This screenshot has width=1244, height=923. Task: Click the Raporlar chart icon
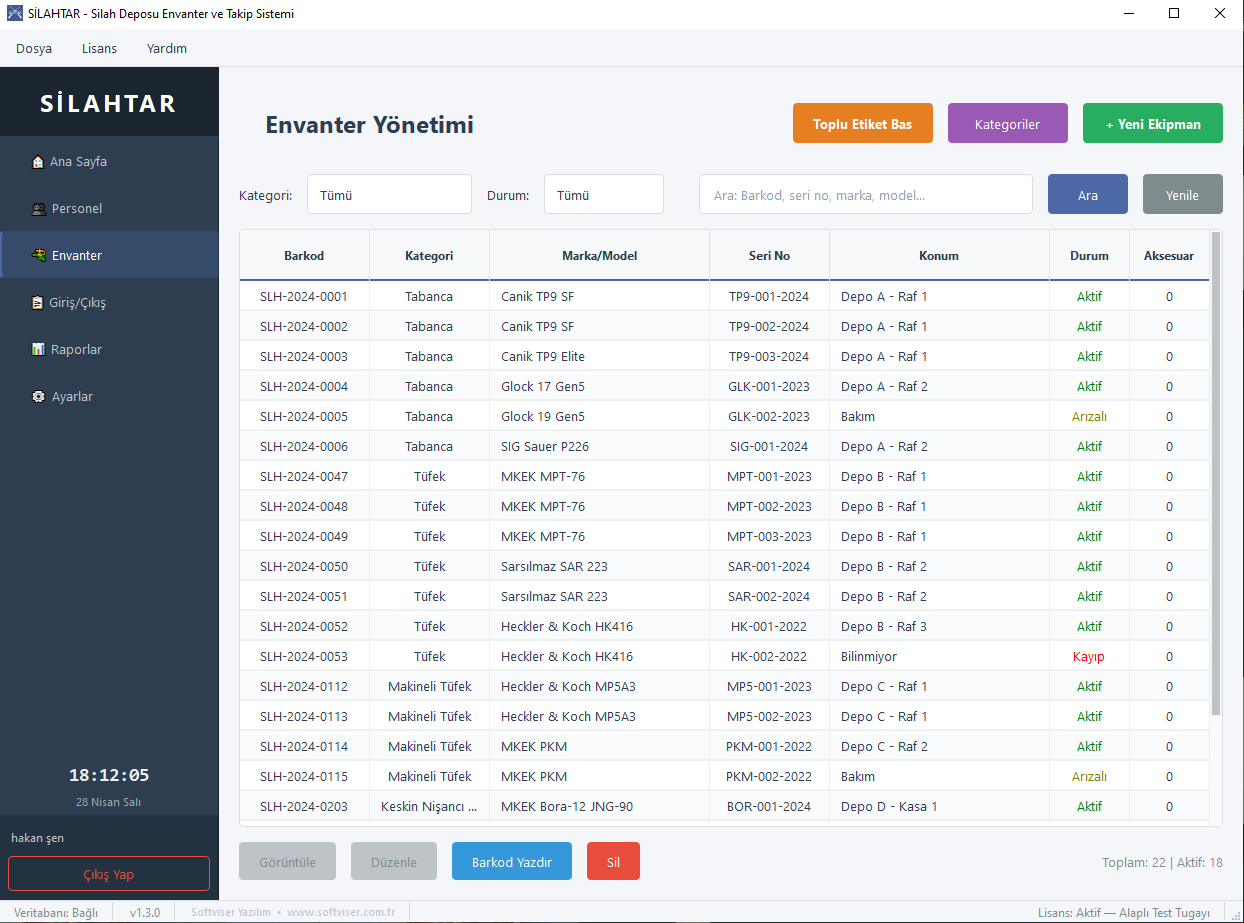pyautogui.click(x=38, y=350)
